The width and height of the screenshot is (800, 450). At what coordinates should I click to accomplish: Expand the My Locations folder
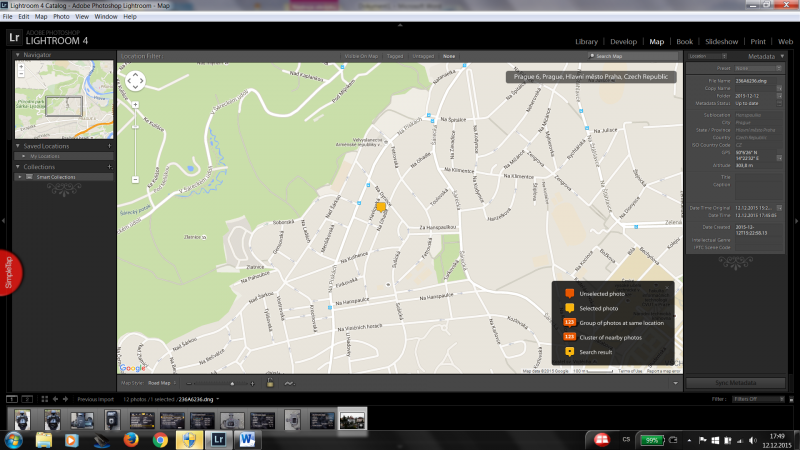point(23,156)
